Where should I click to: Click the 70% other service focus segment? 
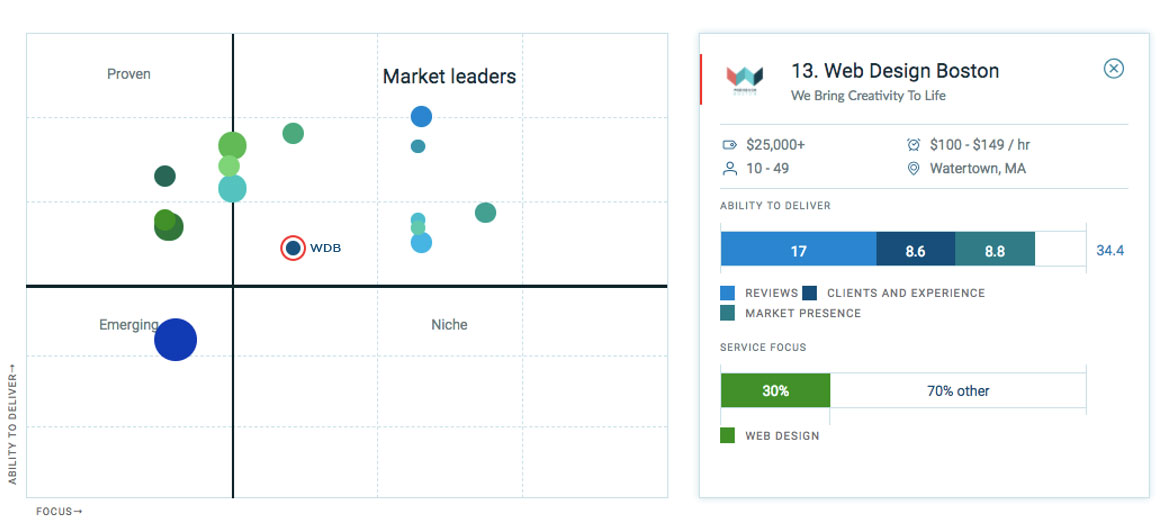pos(958,390)
